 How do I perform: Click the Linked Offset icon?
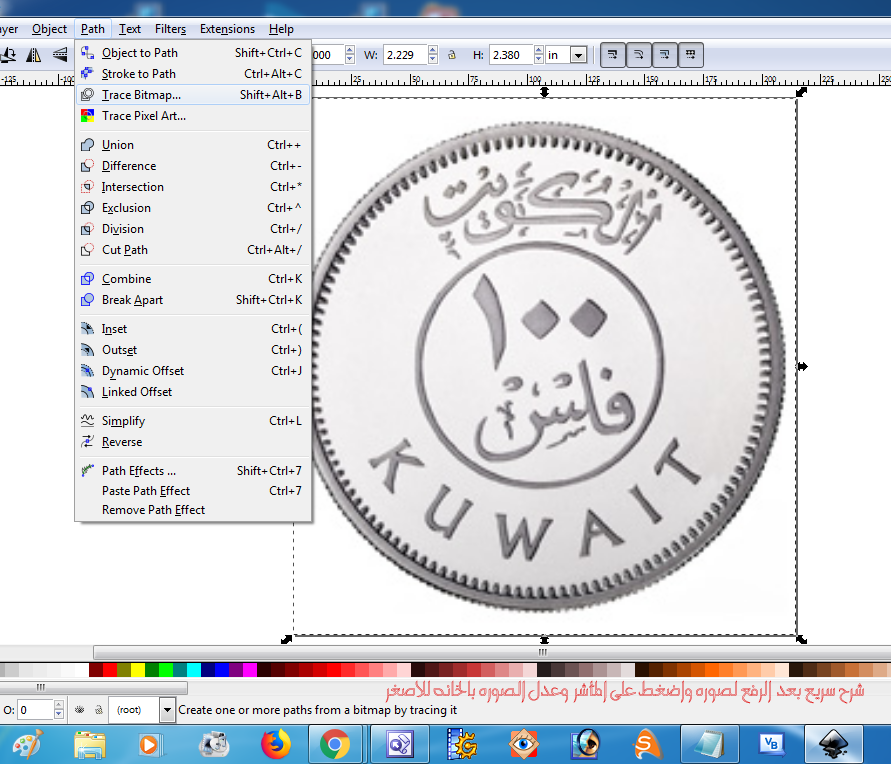tap(88, 392)
